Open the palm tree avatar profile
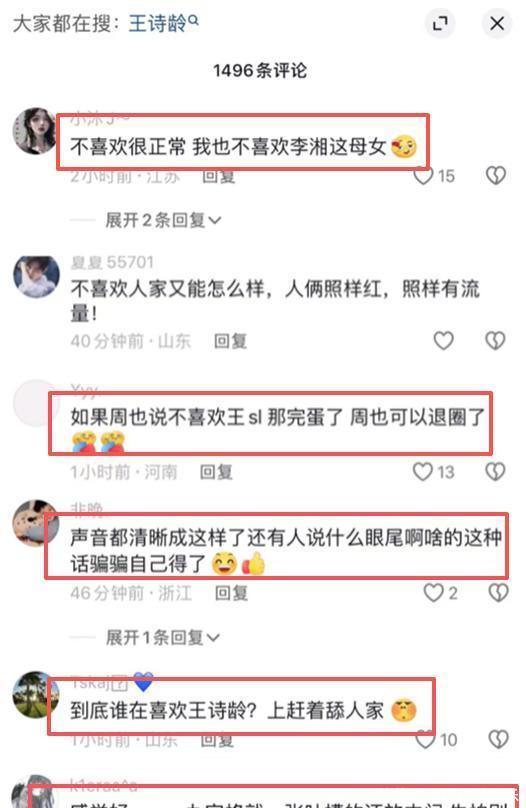 point(36,695)
